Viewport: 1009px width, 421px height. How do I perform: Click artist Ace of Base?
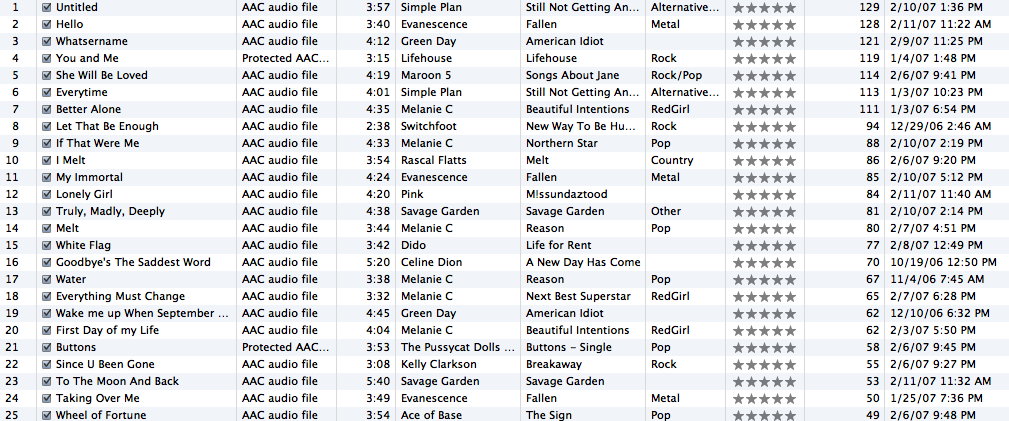tap(431, 415)
